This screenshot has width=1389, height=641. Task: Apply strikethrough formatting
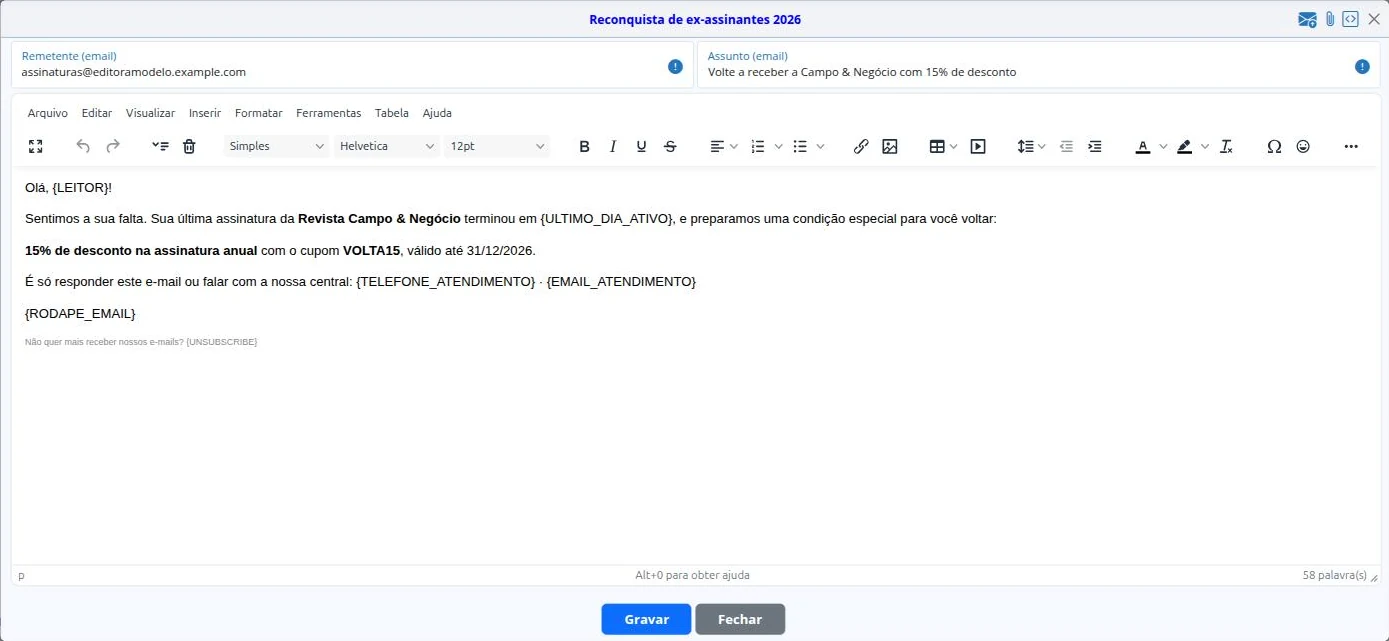[670, 146]
